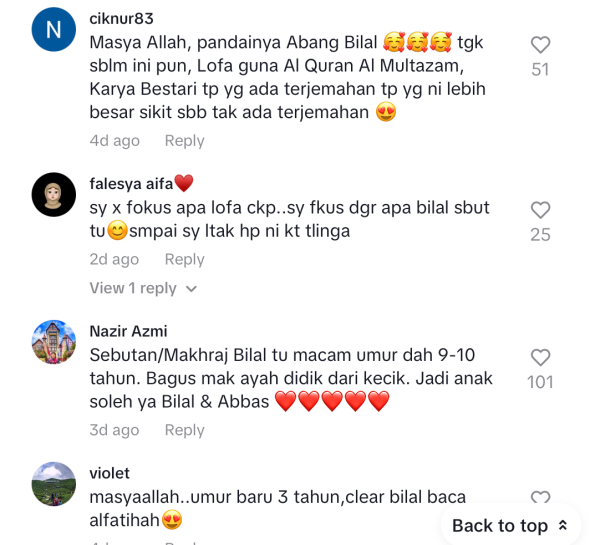Reply to falesya aifa's comment
This screenshot has width=590, height=545.
pyautogui.click(x=184, y=259)
